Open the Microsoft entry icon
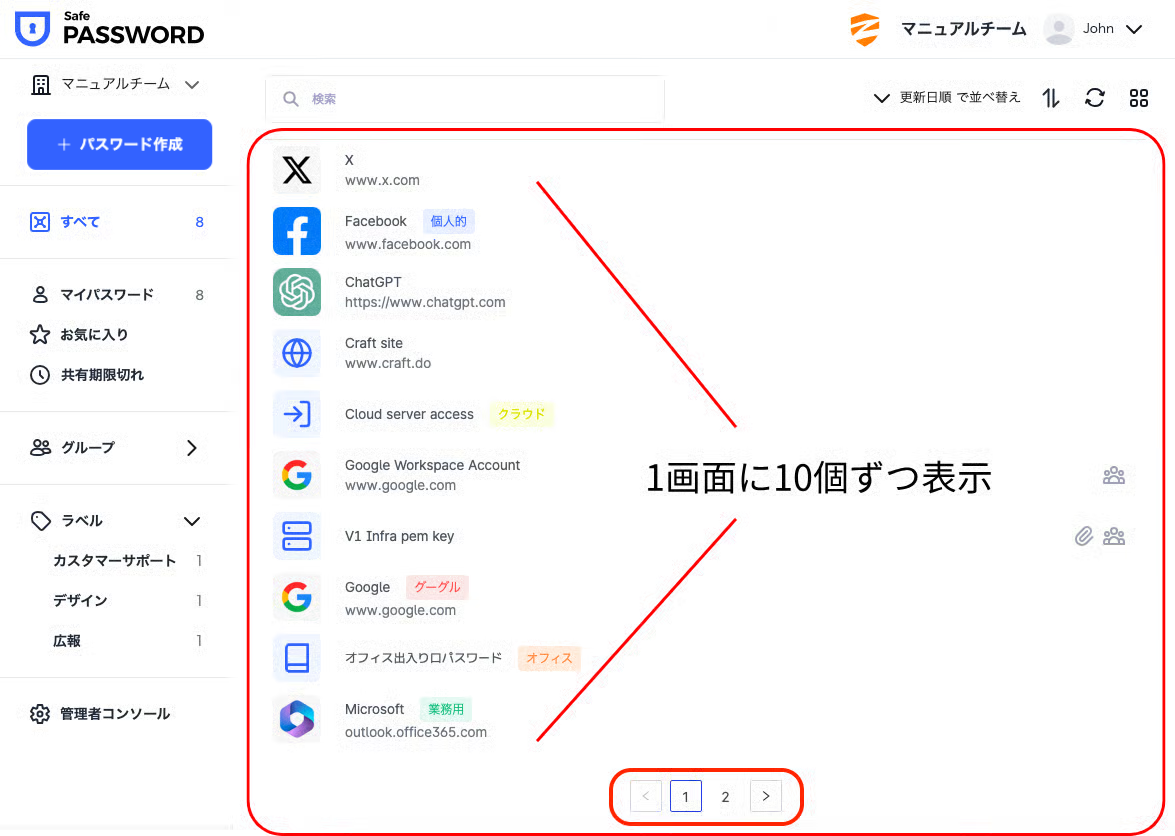 (x=297, y=719)
